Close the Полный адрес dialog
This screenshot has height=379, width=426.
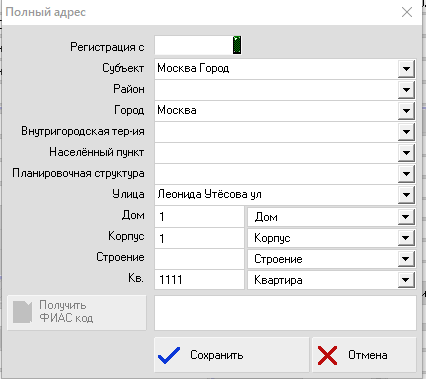[407, 12]
